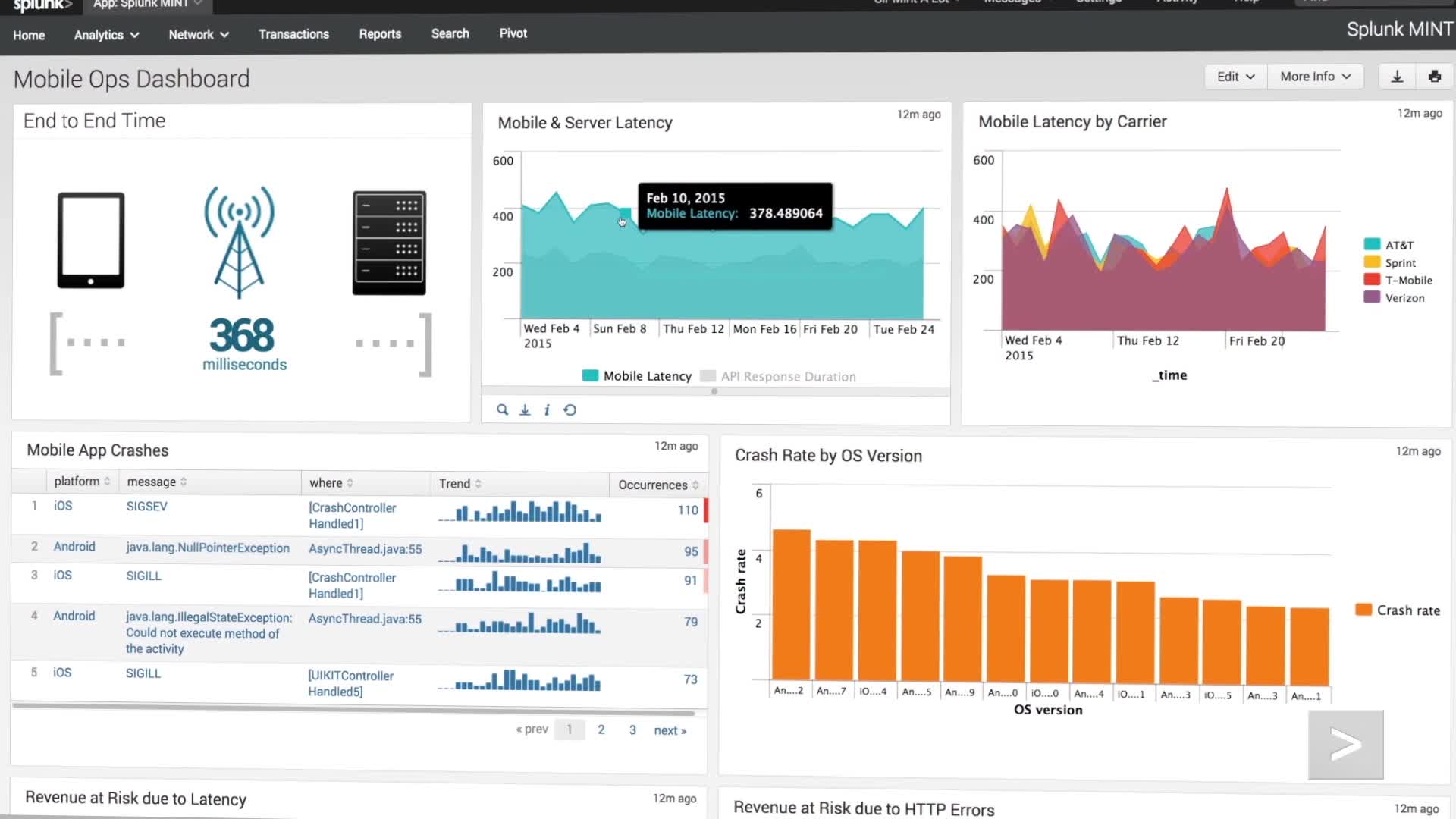Click the export icon below the latency chart
Viewport: 1456px width, 819px height.
(x=525, y=409)
